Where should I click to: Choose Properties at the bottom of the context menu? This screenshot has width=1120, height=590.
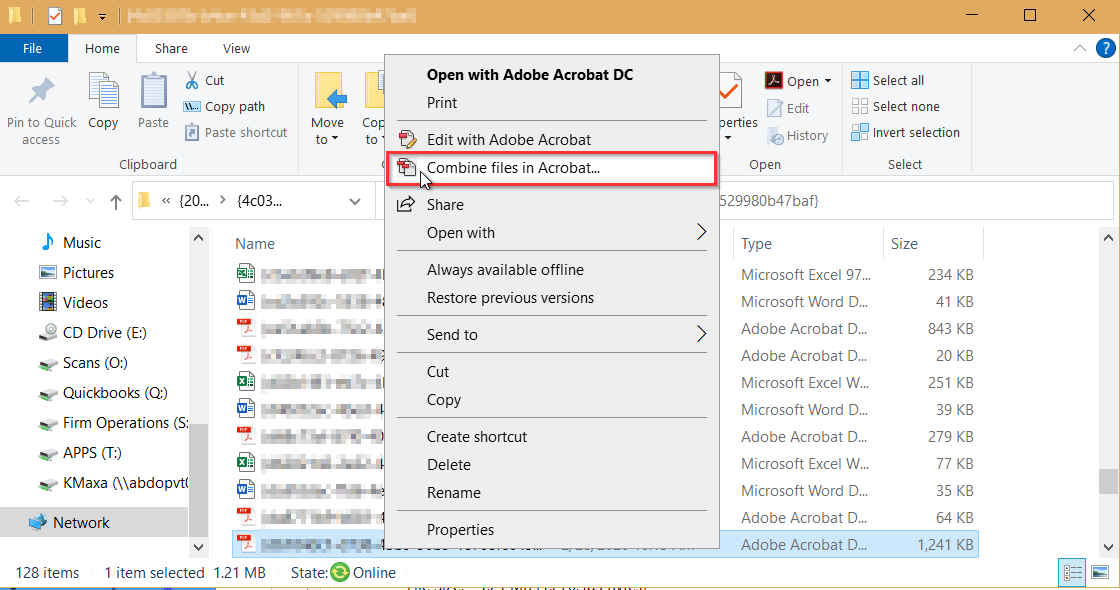point(551,529)
